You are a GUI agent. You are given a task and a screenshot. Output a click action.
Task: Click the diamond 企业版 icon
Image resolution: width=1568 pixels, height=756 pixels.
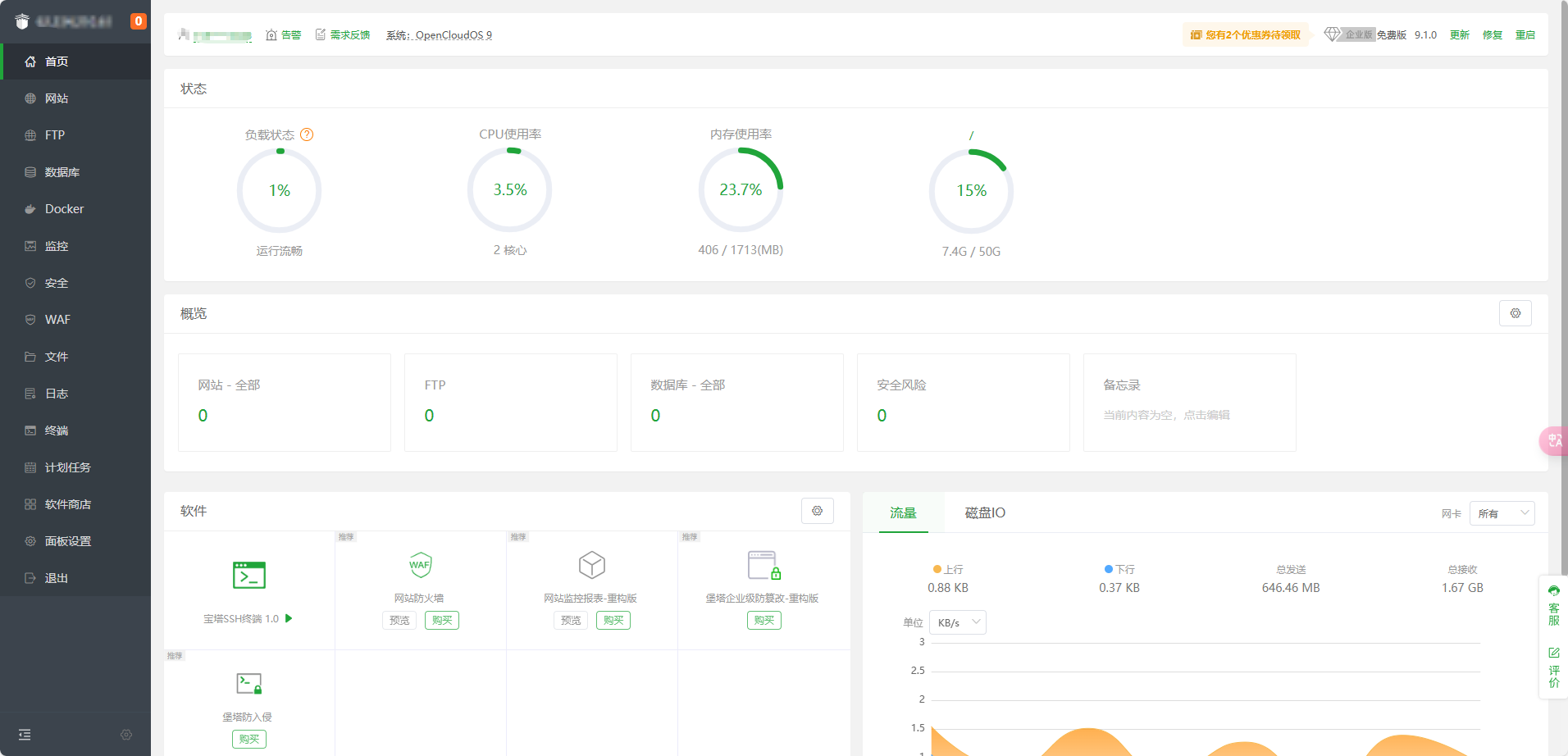(x=1333, y=34)
